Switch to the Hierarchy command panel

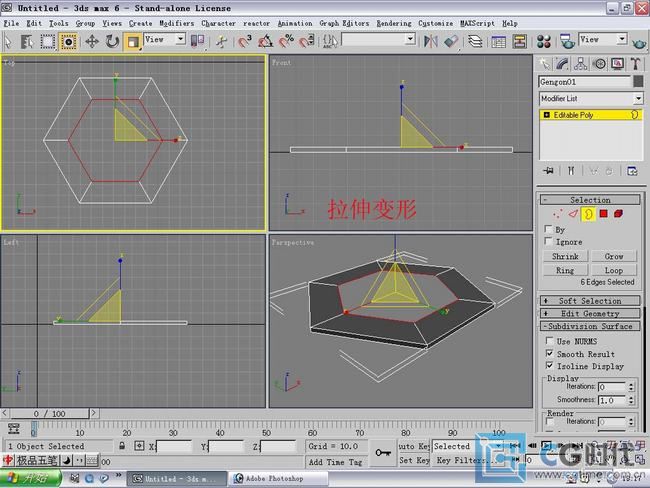(x=580, y=64)
